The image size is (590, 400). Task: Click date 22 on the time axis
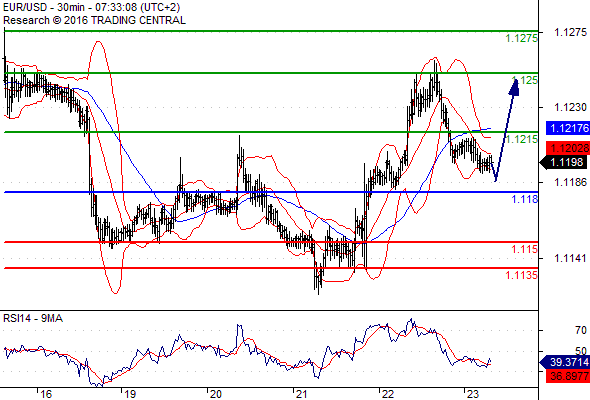click(x=388, y=394)
